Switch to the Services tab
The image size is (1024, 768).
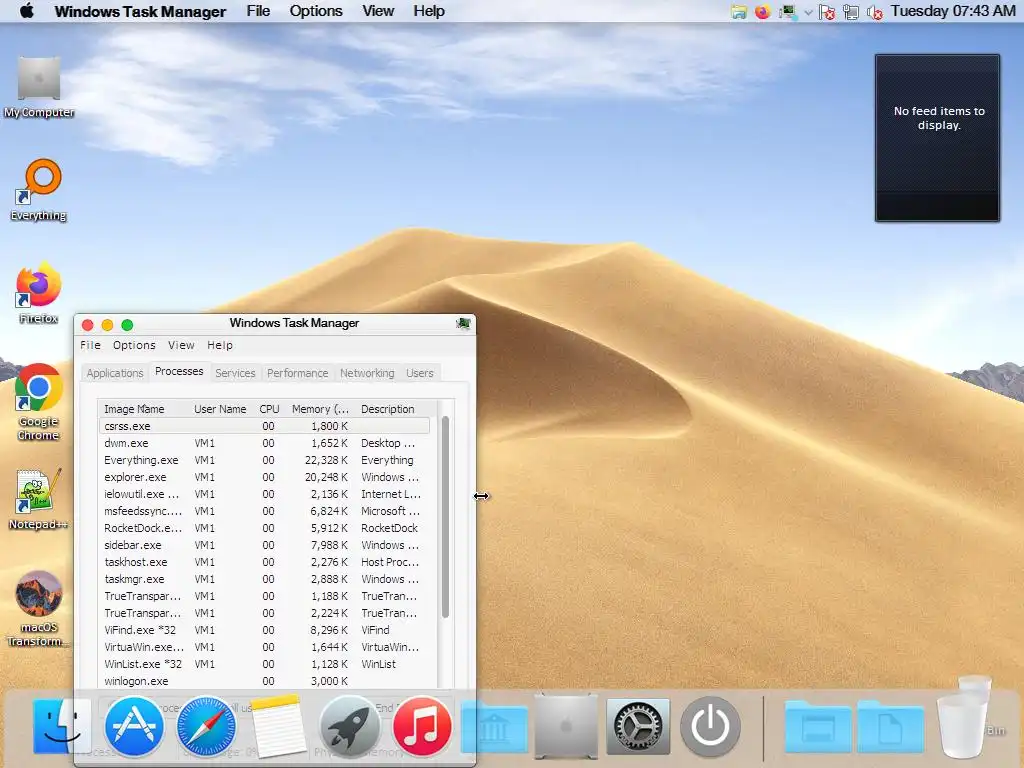click(235, 373)
